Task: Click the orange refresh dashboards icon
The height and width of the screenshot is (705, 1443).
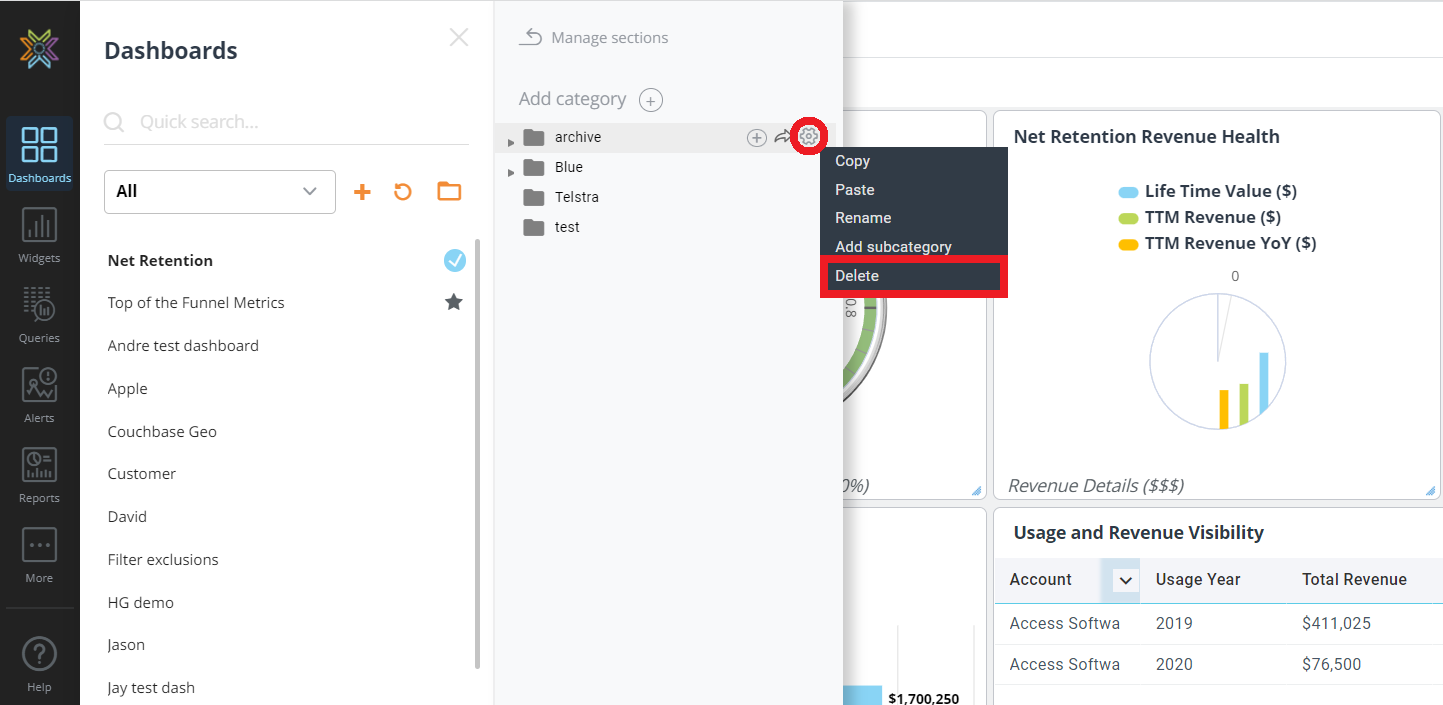Action: pos(403,192)
